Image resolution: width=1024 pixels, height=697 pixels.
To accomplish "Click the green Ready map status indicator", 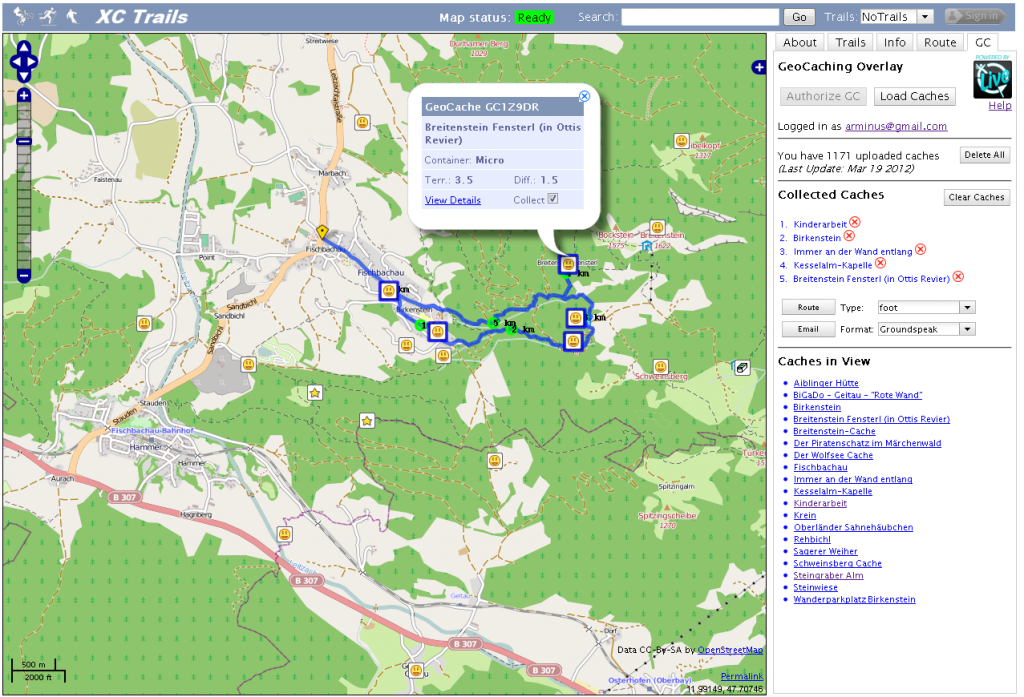I will click(534, 18).
